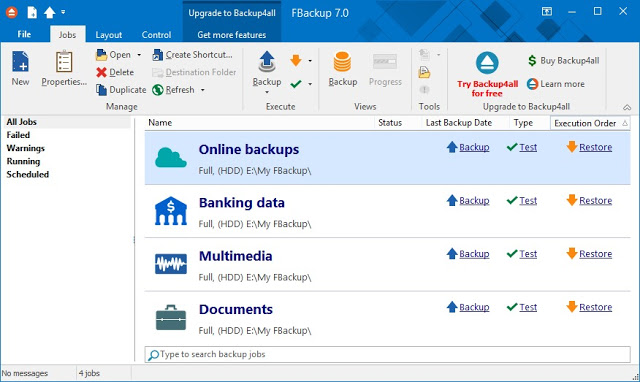Select the Banking data bank icon
The image size is (640, 382).
coord(171,211)
